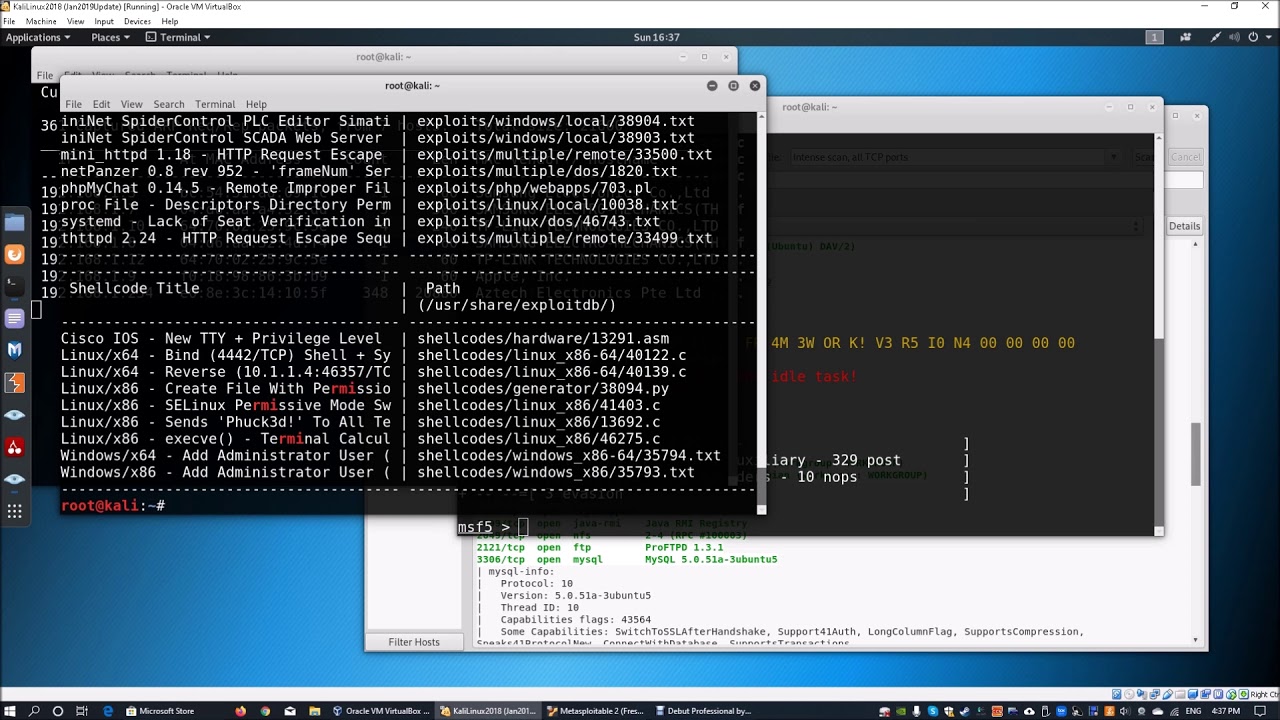Click ENG language indicator on taskbar
Screen dimensions: 1280x720
[x=1193, y=711]
